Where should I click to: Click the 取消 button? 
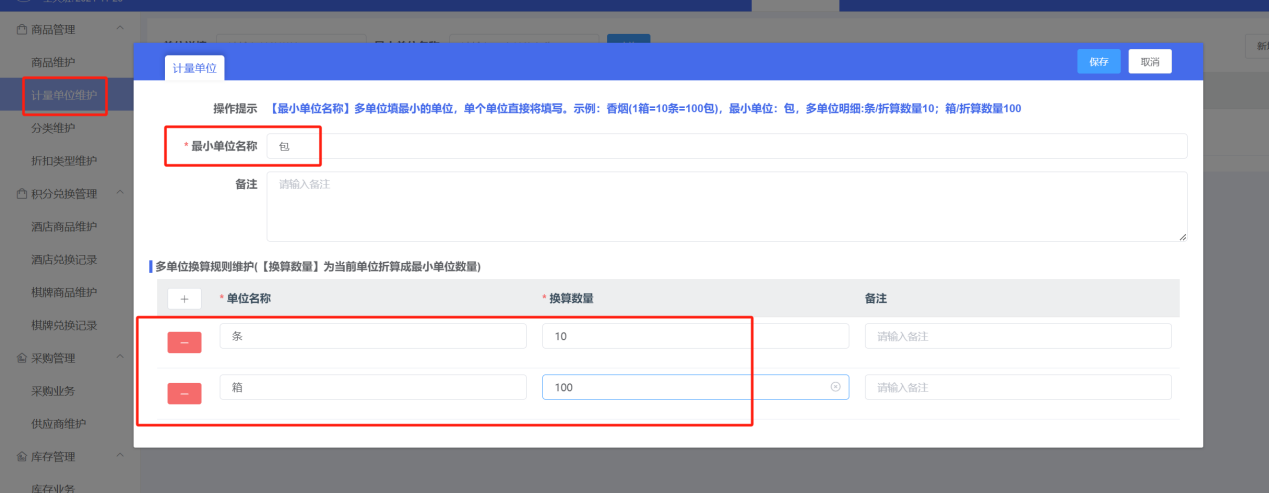click(1150, 62)
